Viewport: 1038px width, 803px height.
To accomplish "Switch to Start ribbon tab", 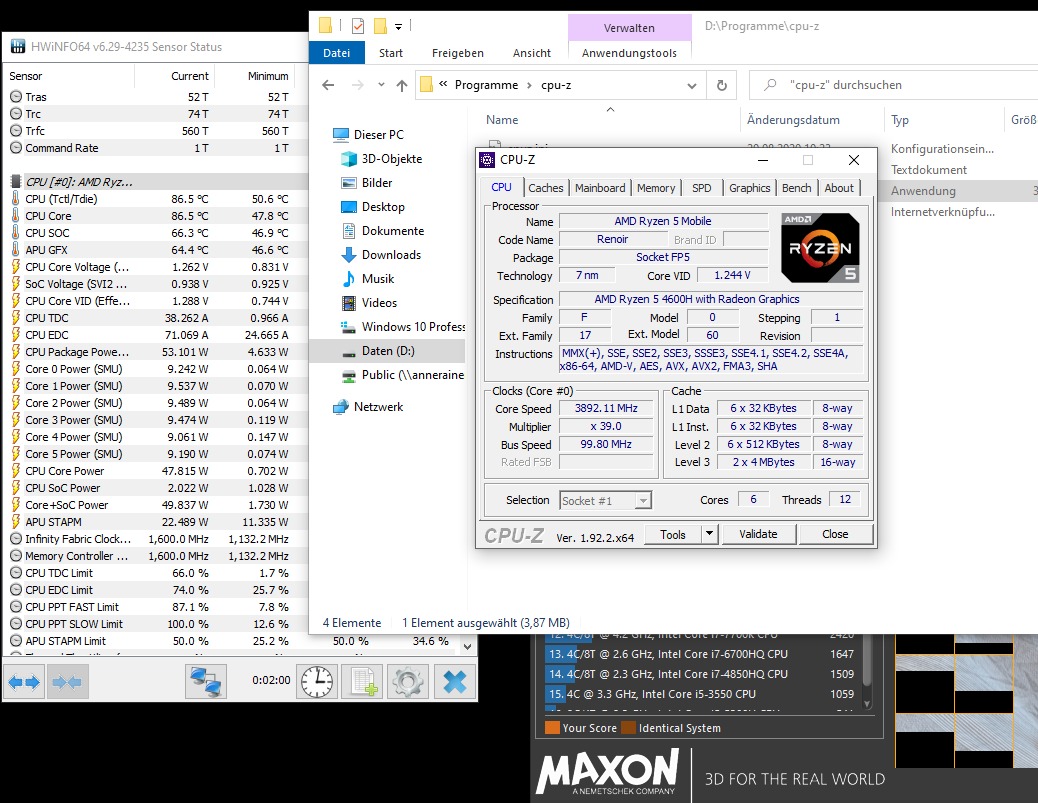I will click(x=391, y=53).
